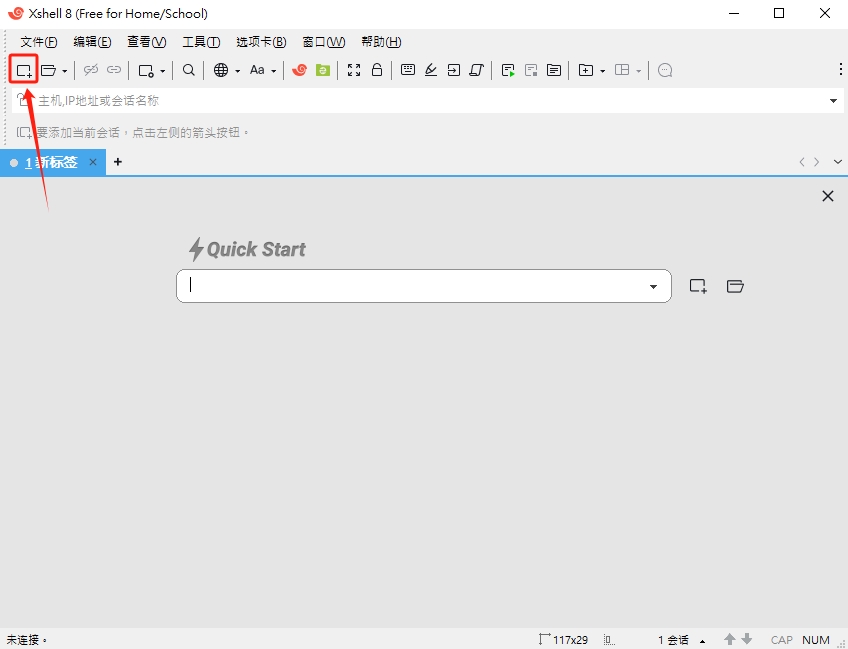Click the '117x29' terminal size status text
Screen dimensions: 848x649
(x=571, y=640)
